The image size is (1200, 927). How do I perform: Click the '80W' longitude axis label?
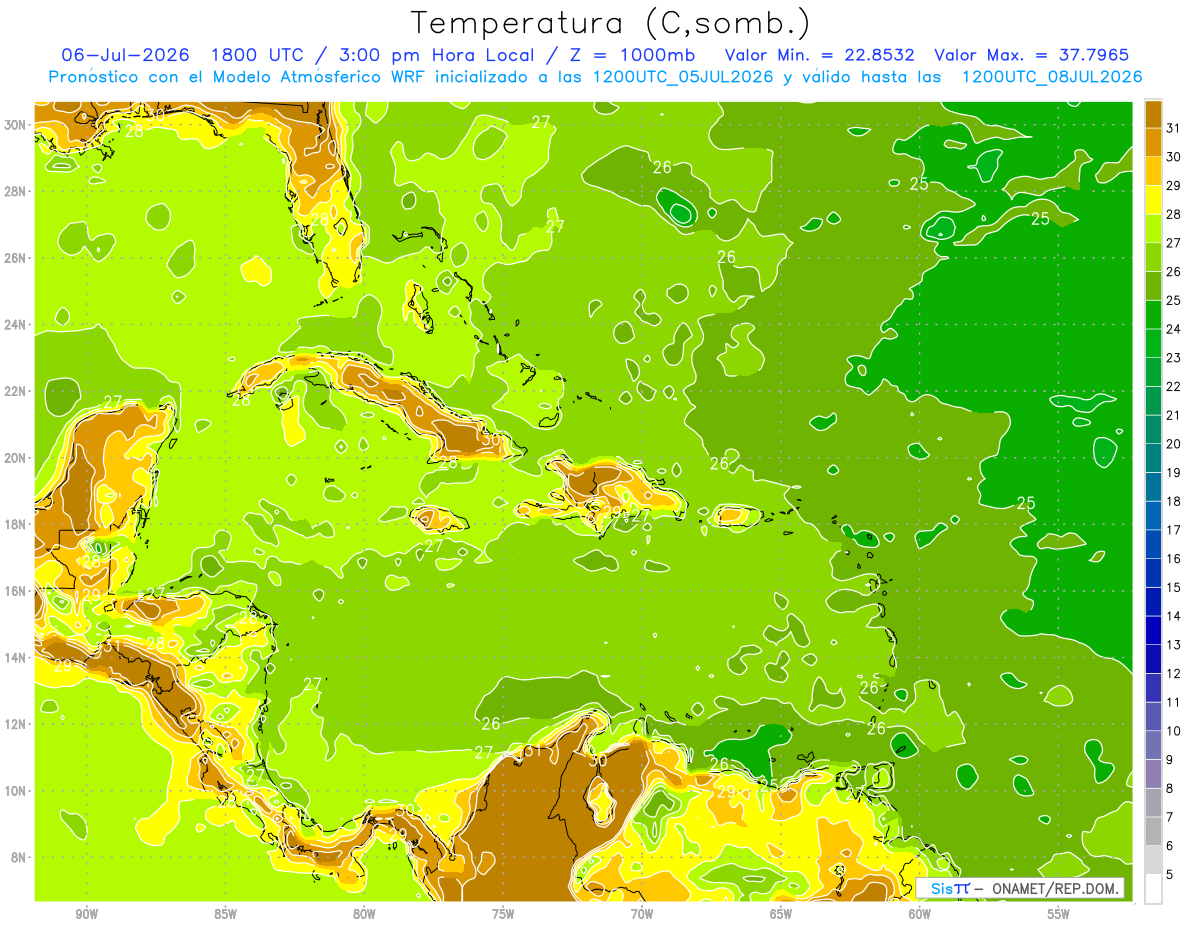364,914
